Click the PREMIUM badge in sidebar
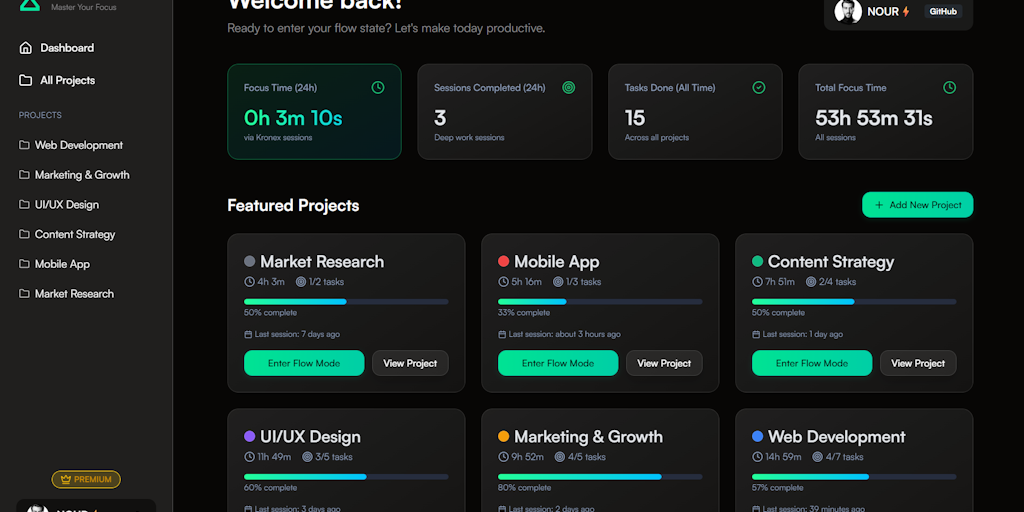Image resolution: width=1024 pixels, height=512 pixels. point(86,479)
